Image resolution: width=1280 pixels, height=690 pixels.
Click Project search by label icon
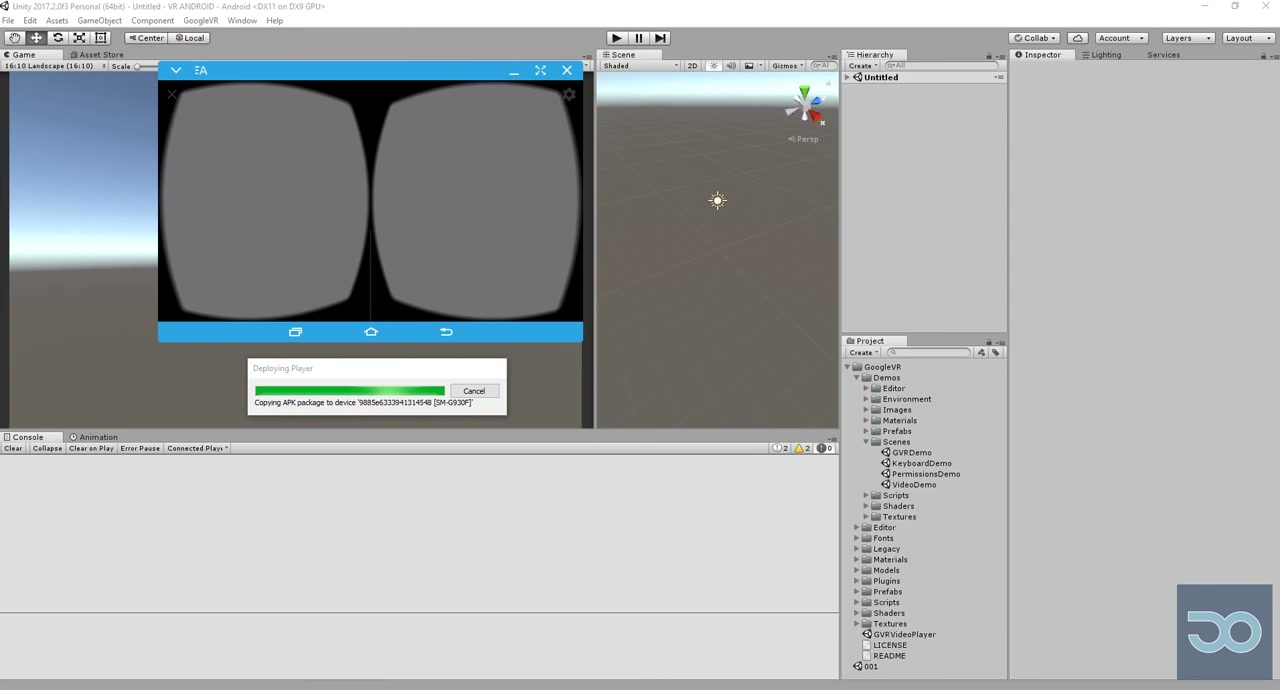click(x=995, y=352)
